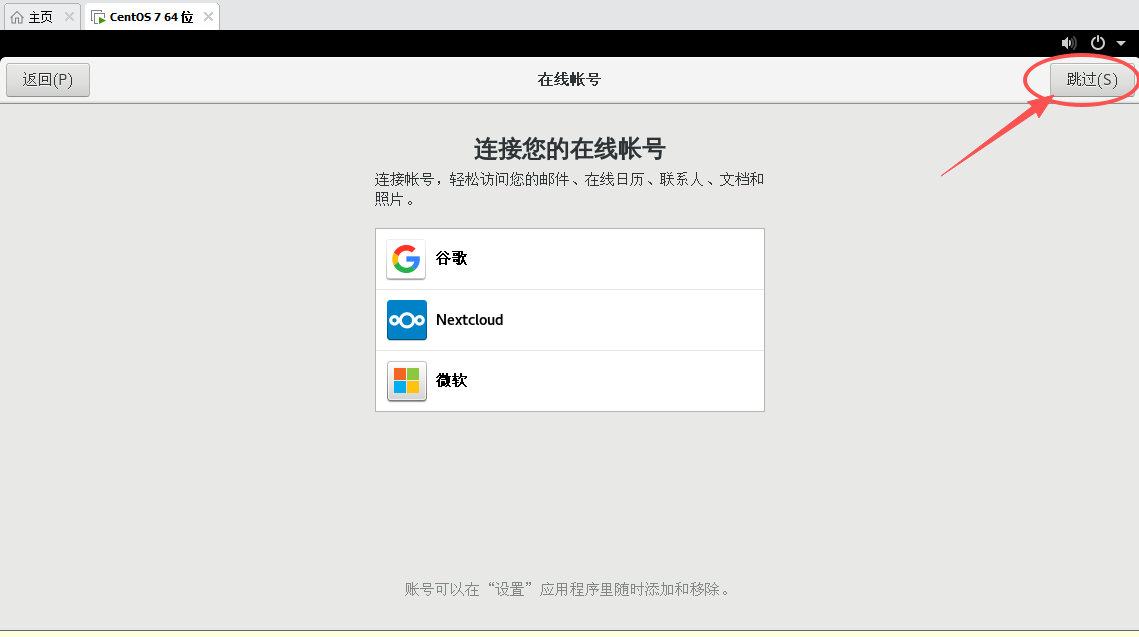Click the 账号可以在“设置” footer note

click(569, 589)
